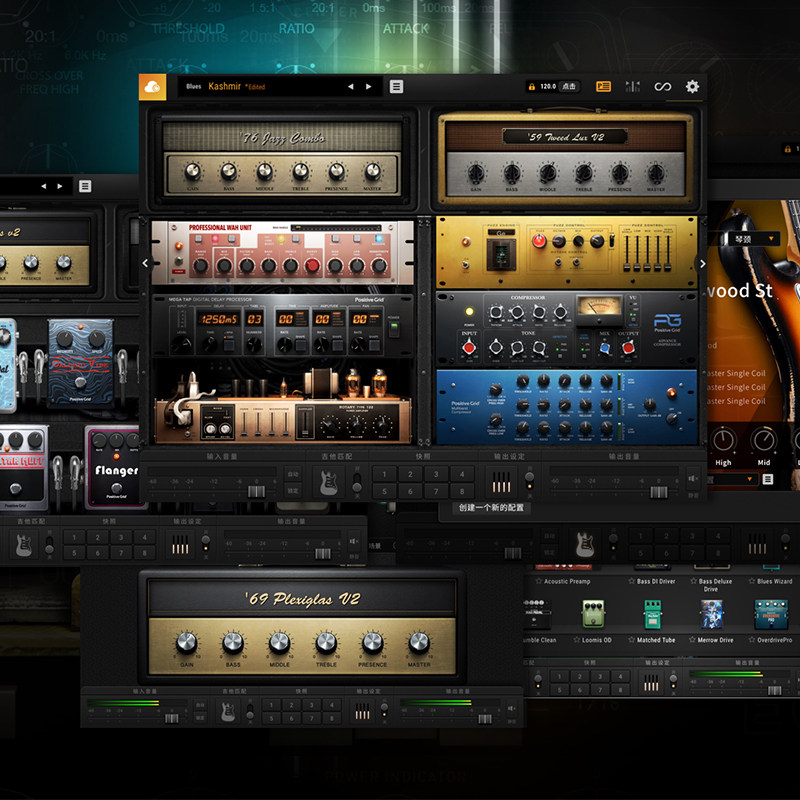
Task: Toggle Guitar Match switch in Kashmir window
Action: tap(357, 482)
